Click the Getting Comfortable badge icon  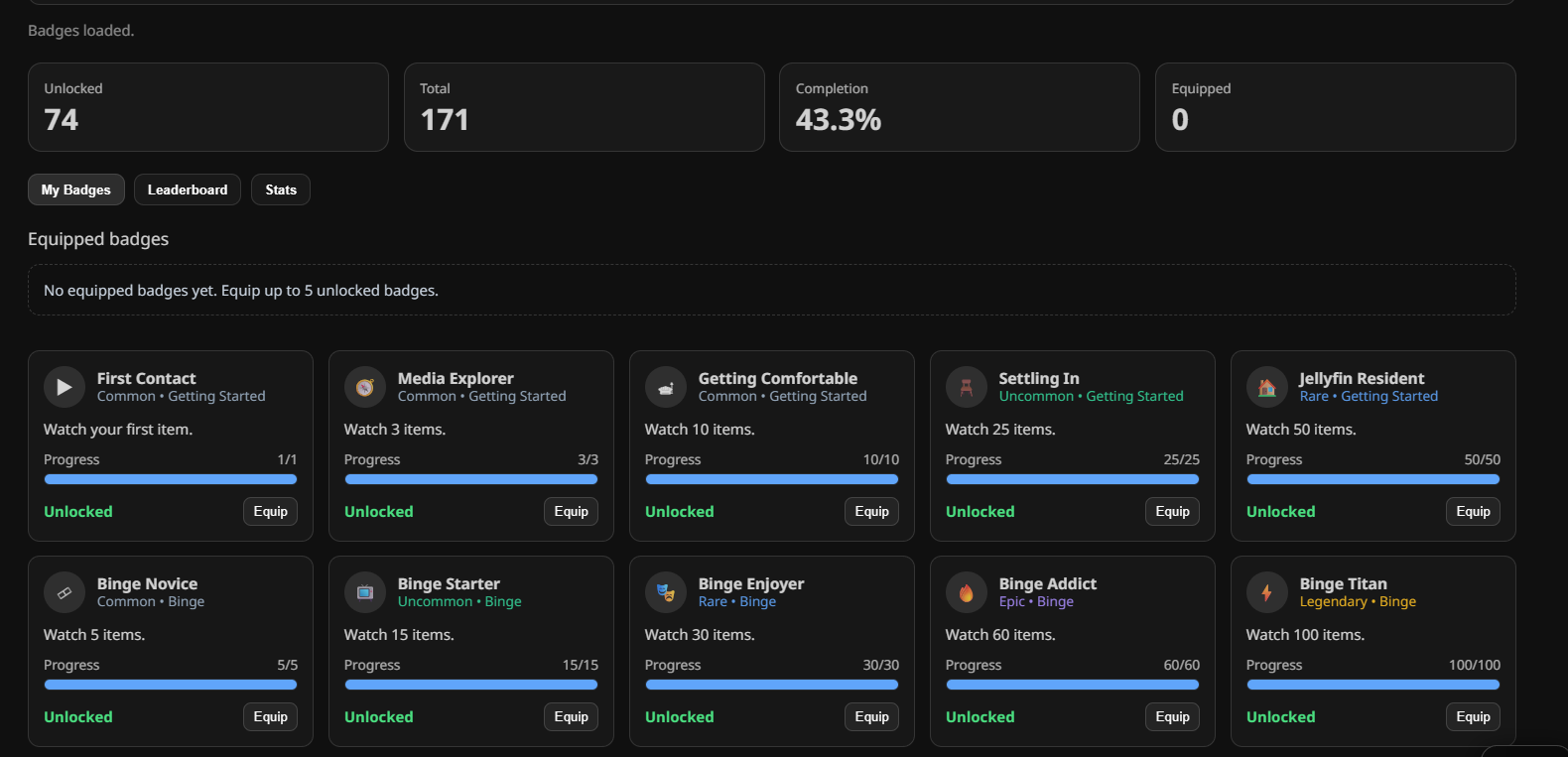666,387
